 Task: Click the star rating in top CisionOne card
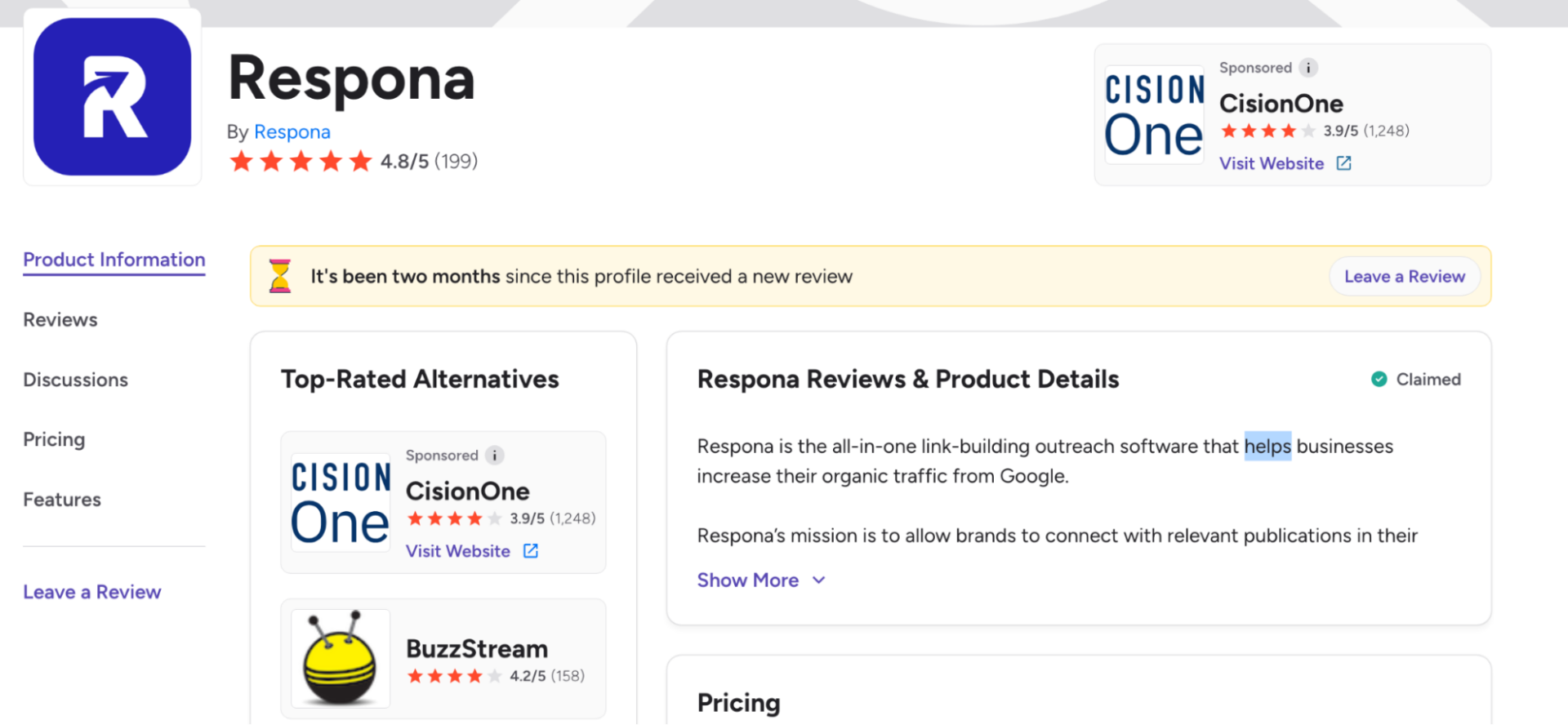point(1268,131)
